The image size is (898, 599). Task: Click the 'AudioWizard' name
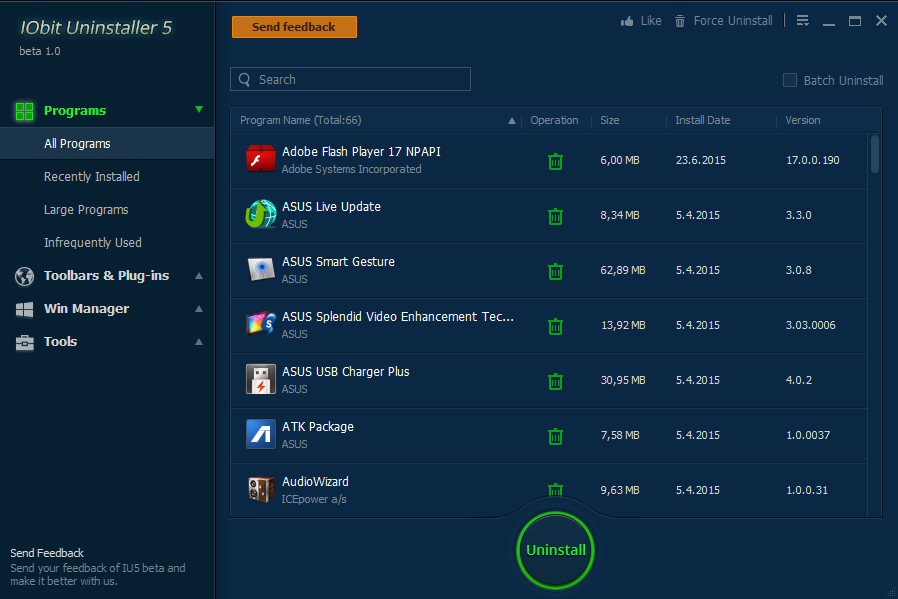point(315,482)
